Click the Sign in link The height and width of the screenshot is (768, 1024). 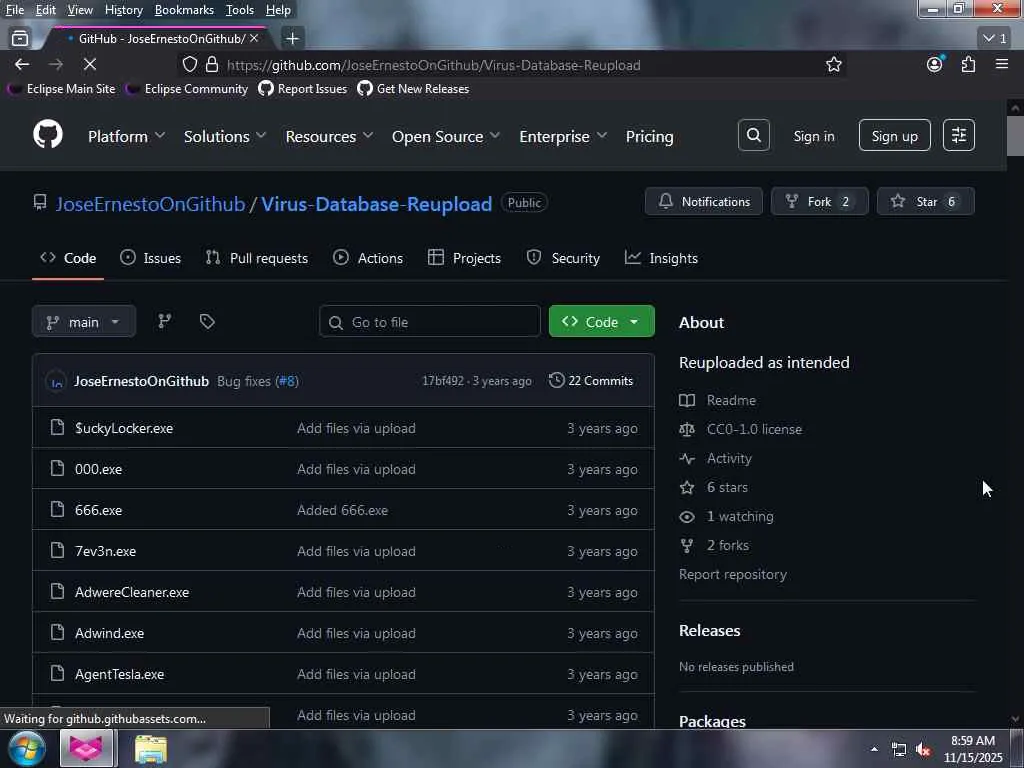click(x=814, y=136)
